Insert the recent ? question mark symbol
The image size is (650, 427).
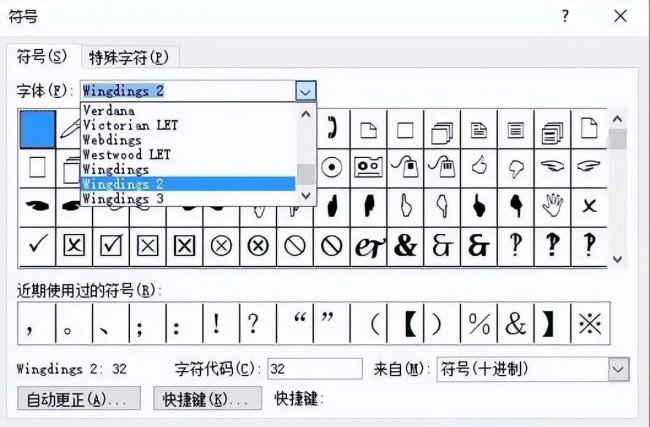[x=258, y=323]
